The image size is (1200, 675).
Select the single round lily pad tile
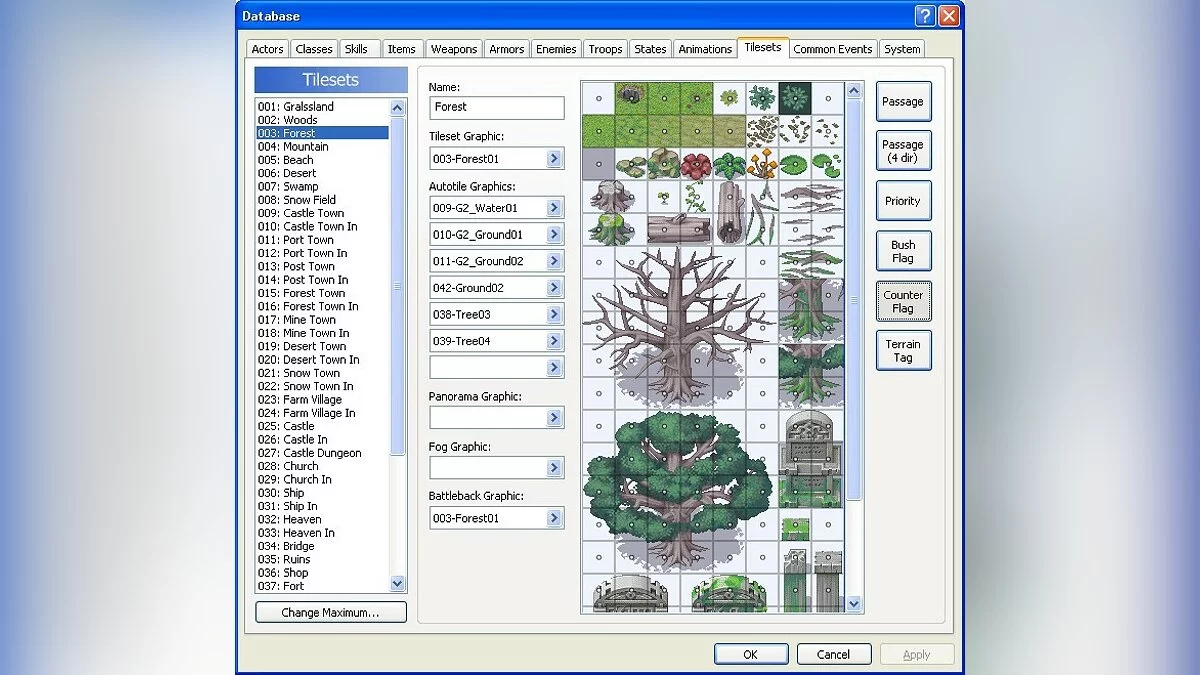795,163
